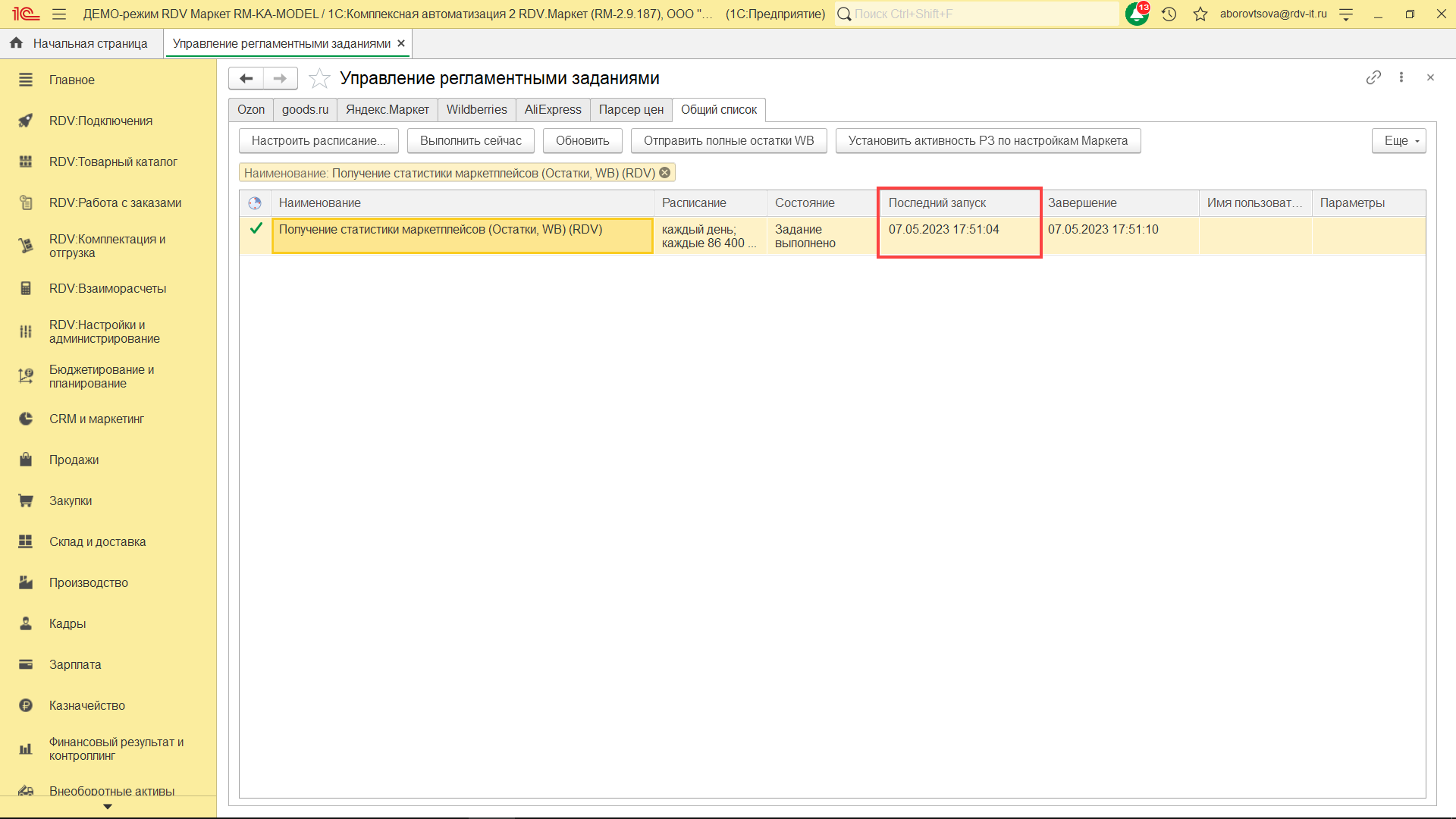Click the green checkmark in task row
This screenshot has height=819, width=1456.
[x=256, y=228]
